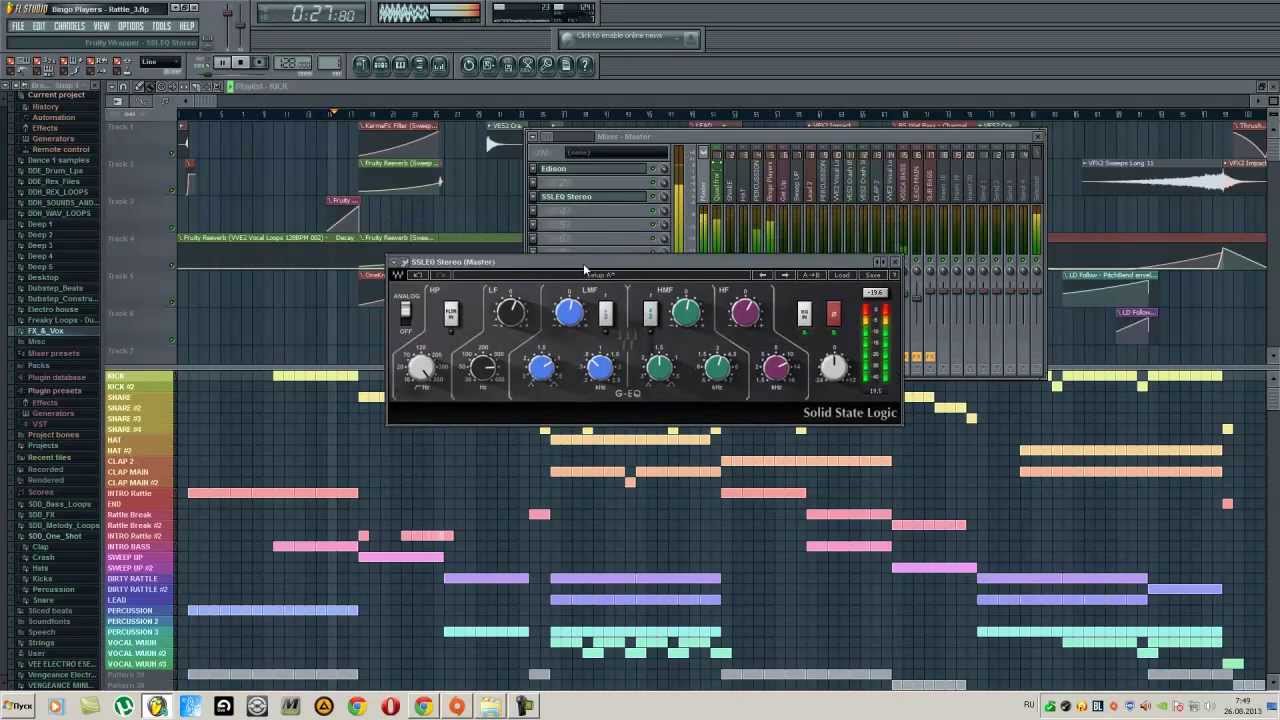Stop playback in the transport panel
The image size is (1280, 720).
pos(240,63)
